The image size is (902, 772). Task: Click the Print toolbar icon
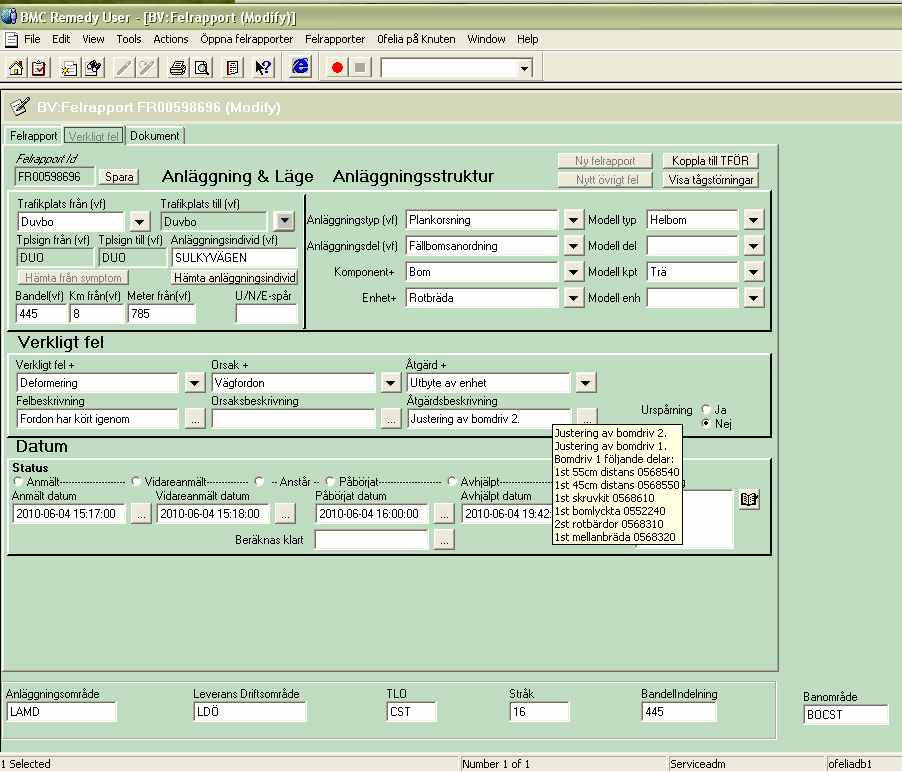(178, 68)
